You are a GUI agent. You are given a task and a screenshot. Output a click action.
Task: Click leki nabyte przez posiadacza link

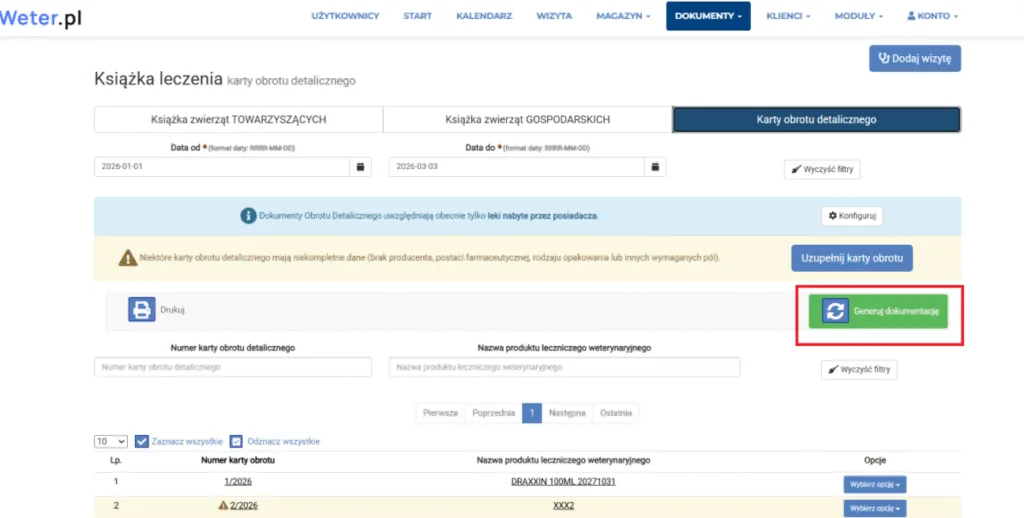(542, 216)
